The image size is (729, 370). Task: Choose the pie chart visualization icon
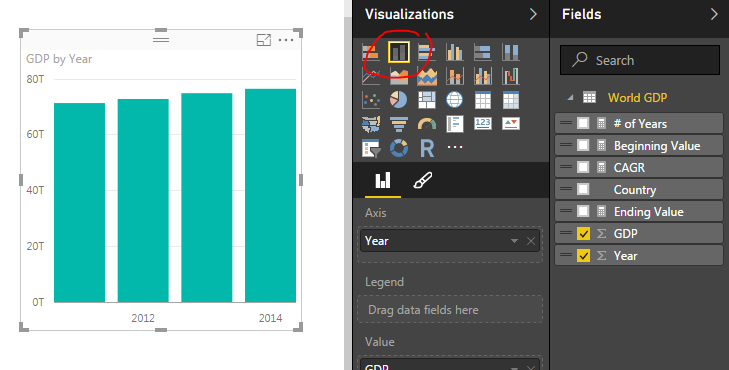point(399,99)
